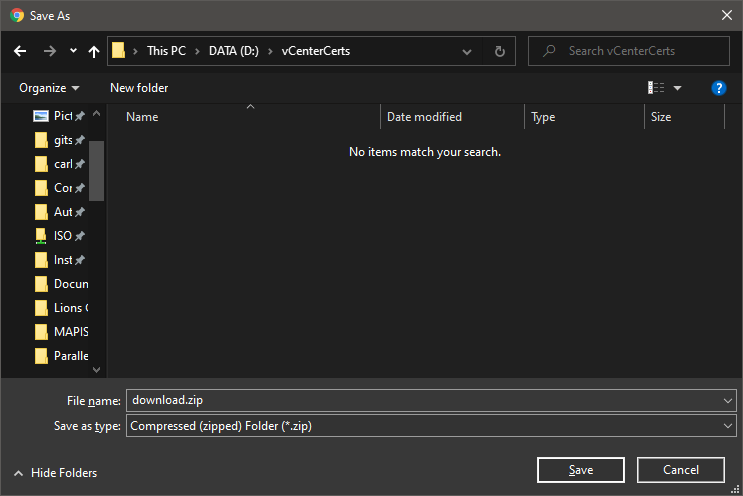Select the ISO folder in sidebar
The height and width of the screenshot is (496, 743).
click(x=62, y=236)
